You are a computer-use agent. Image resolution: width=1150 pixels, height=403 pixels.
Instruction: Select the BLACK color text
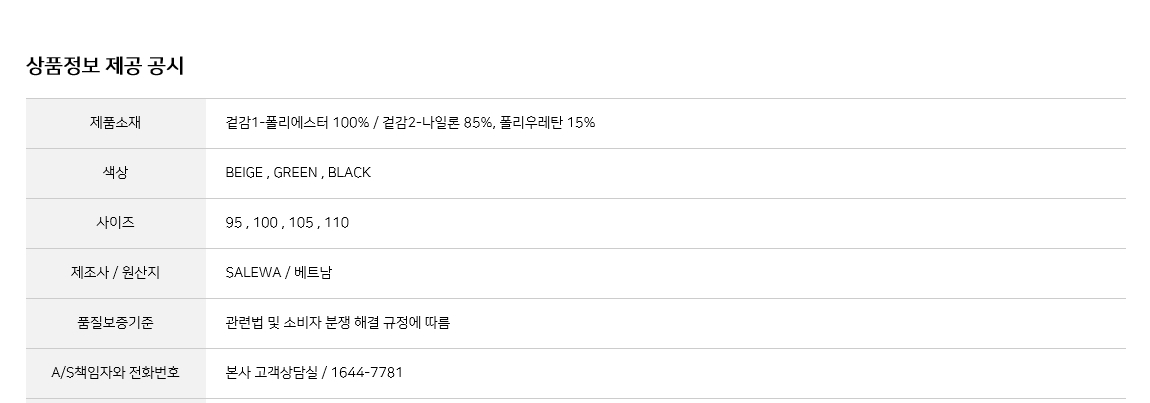click(x=349, y=173)
